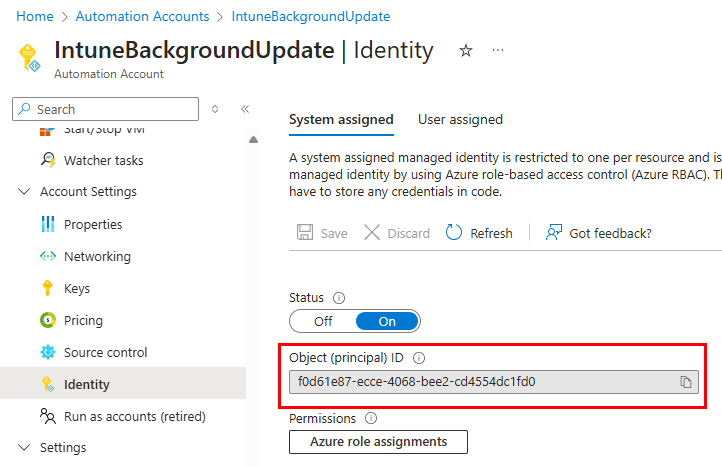Expand the Settings section

(24, 447)
